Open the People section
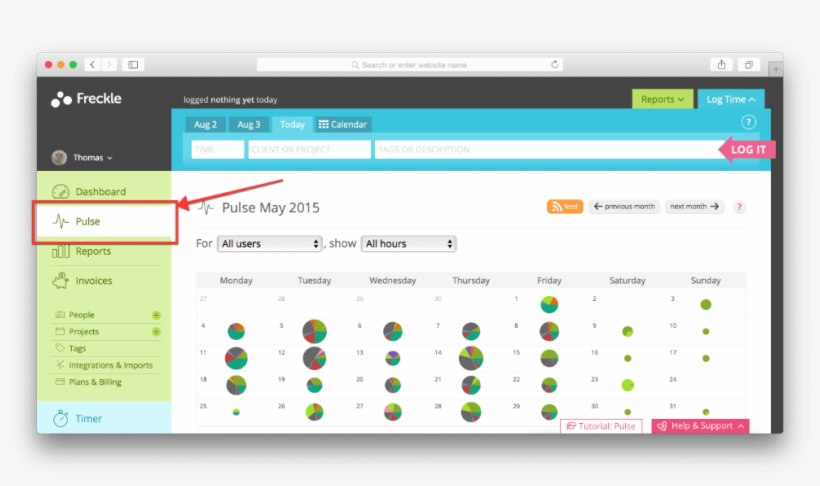 pos(82,315)
